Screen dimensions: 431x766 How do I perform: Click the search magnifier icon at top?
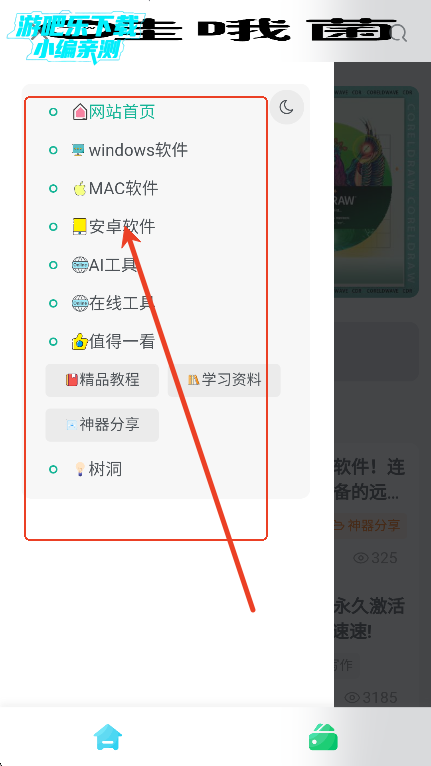(x=400, y=33)
